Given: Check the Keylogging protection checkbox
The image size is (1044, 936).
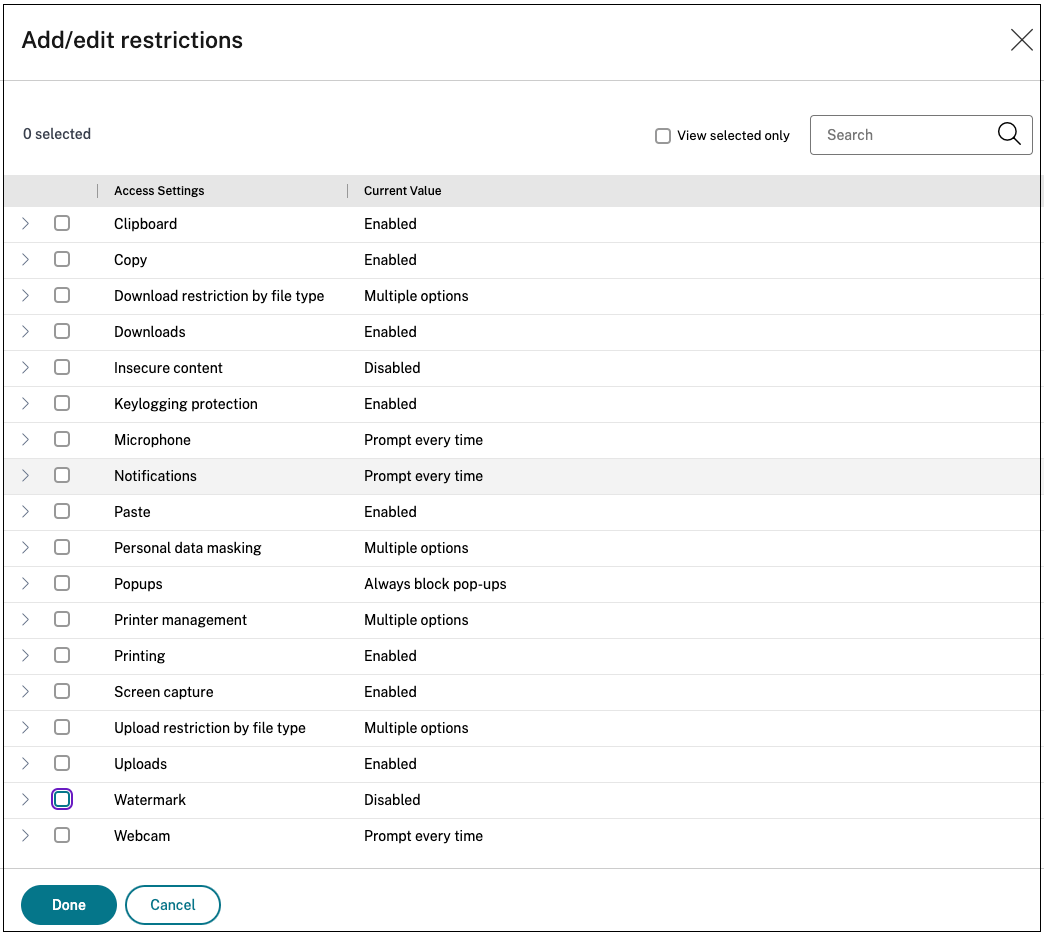Looking at the screenshot, I should 62,404.
